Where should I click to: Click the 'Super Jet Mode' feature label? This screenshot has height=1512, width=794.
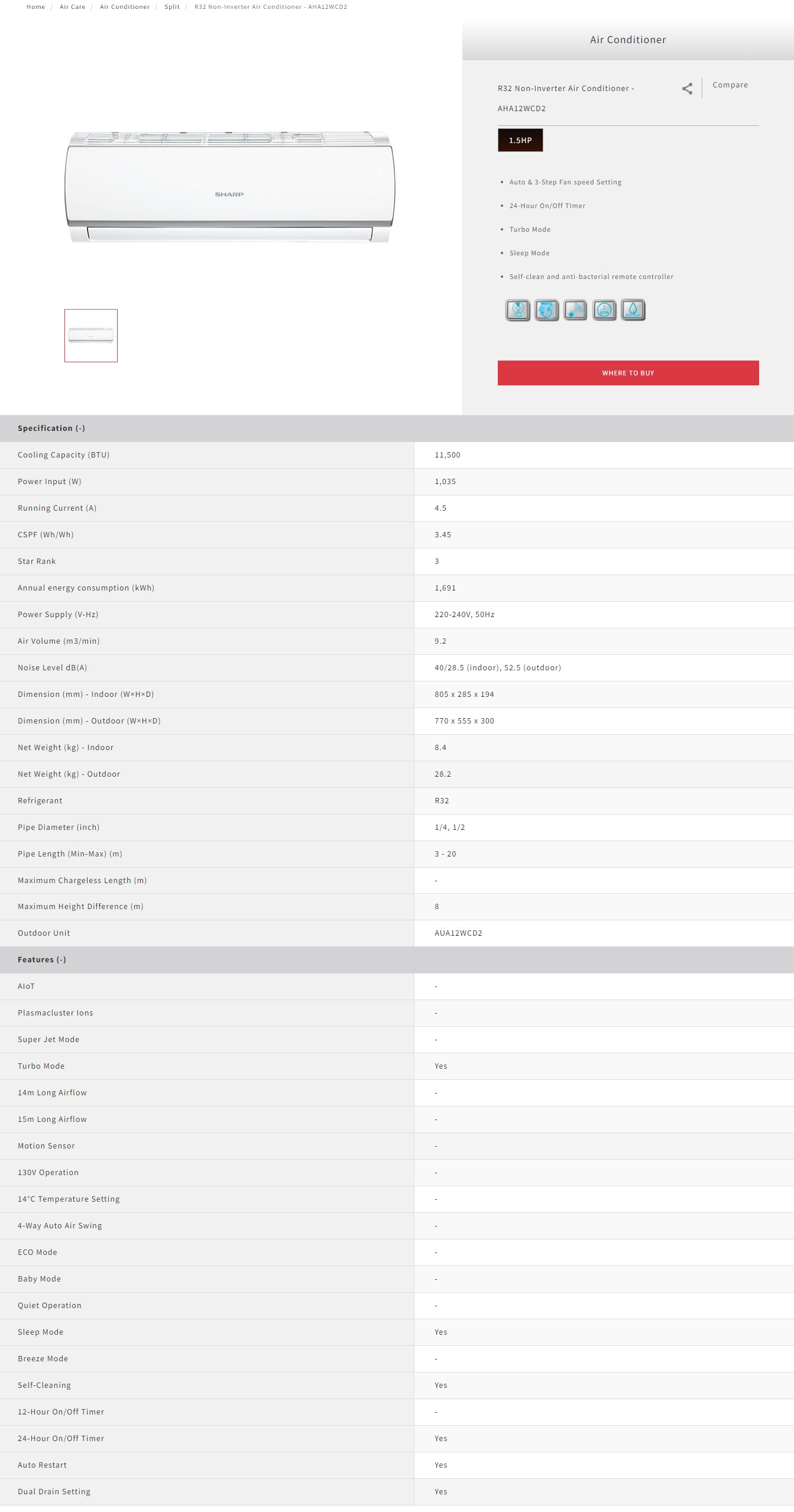pos(48,1040)
